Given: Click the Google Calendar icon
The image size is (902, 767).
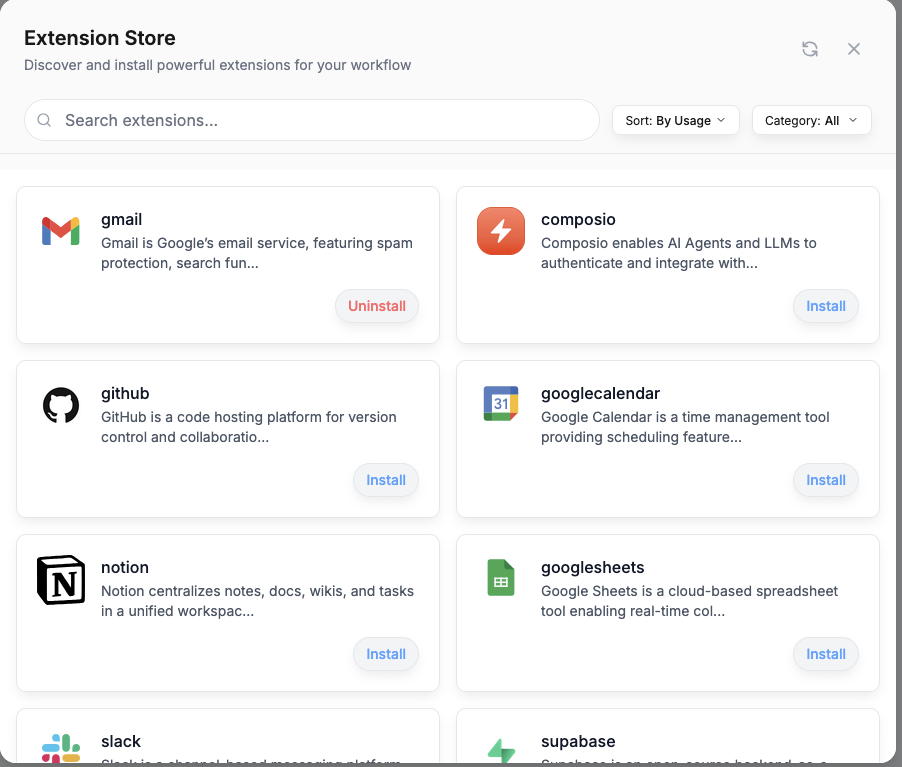Looking at the screenshot, I should [x=500, y=403].
